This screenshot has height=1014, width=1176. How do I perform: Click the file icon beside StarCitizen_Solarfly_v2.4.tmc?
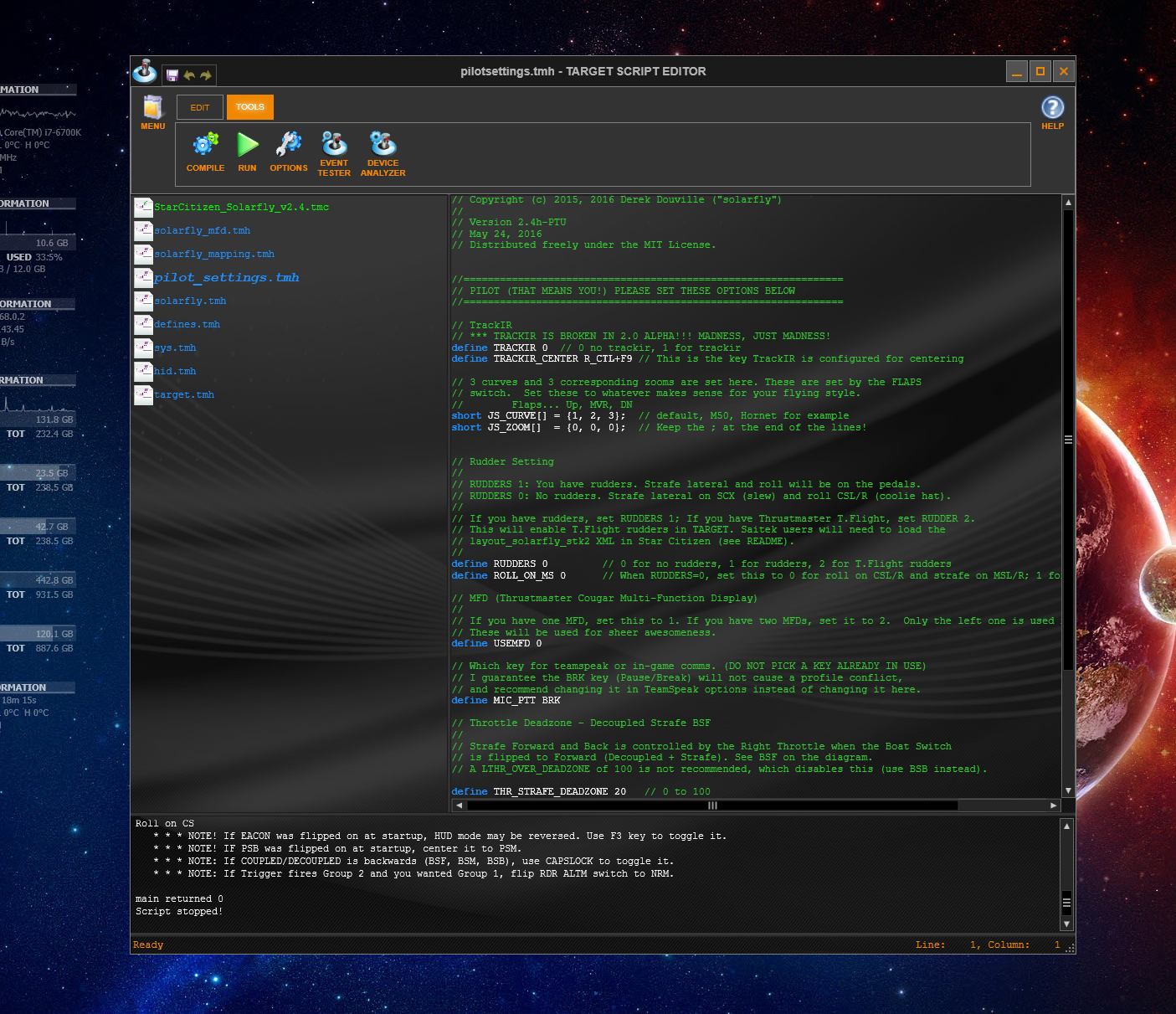(x=144, y=207)
